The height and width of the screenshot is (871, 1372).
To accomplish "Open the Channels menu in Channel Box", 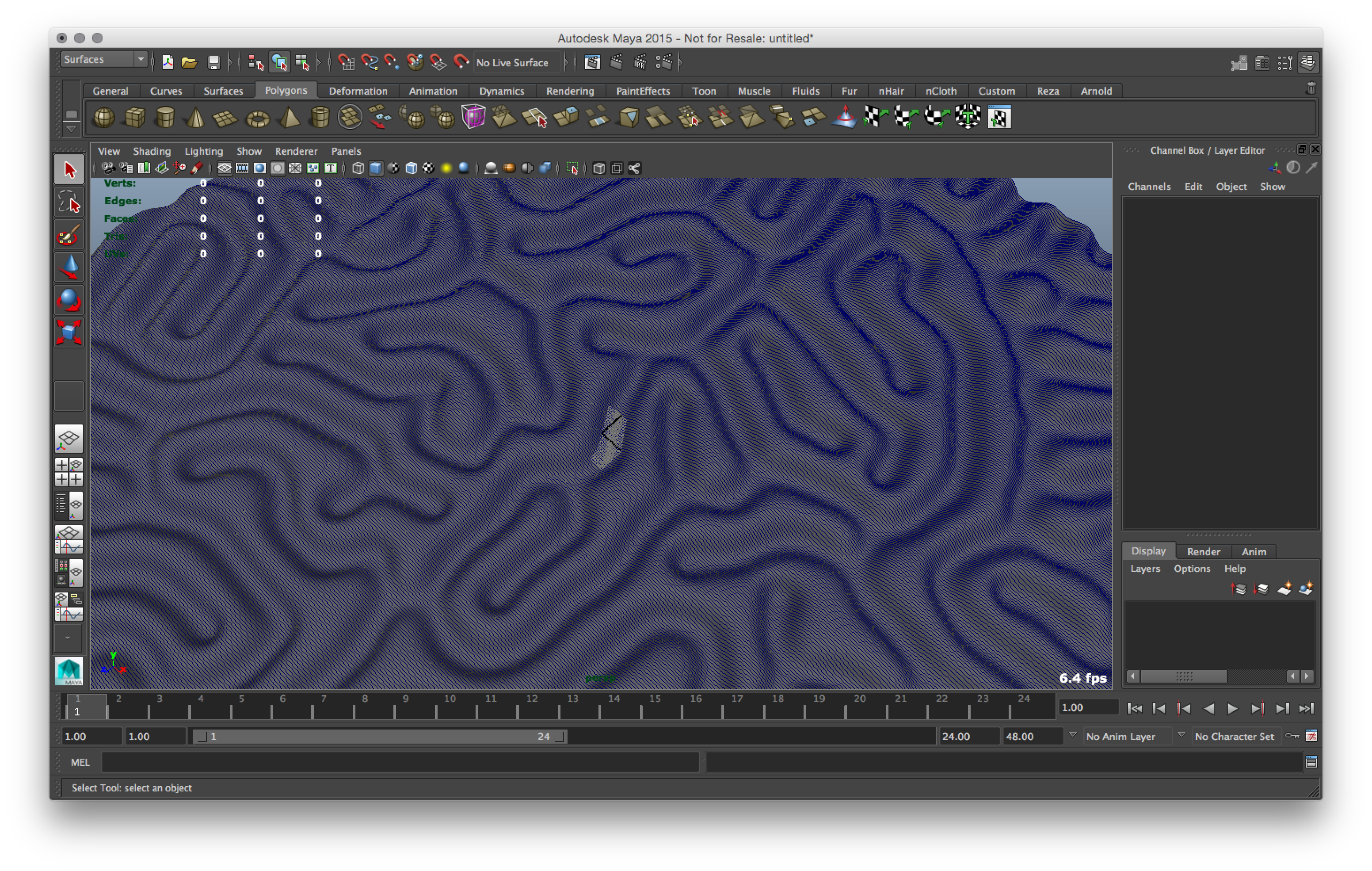I will (x=1149, y=187).
